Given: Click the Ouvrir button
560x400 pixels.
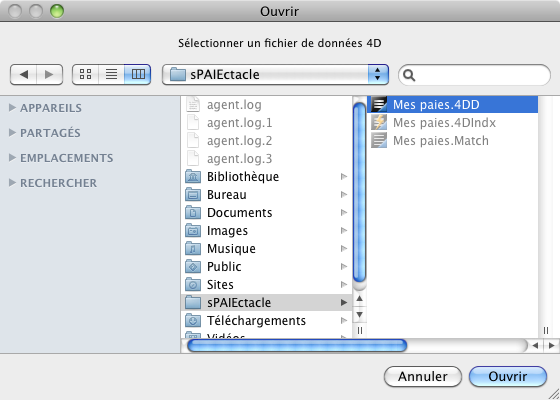Looking at the screenshot, I should pyautogui.click(x=508, y=376).
